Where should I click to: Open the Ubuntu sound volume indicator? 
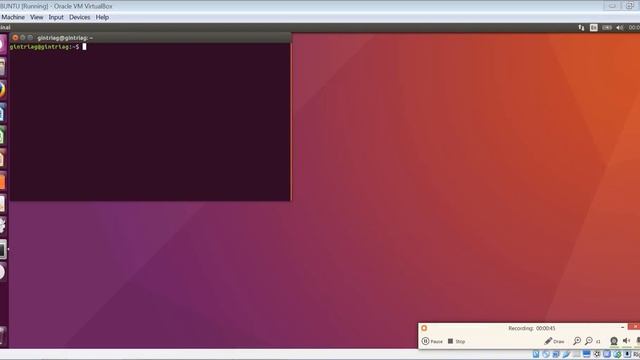click(x=620, y=27)
